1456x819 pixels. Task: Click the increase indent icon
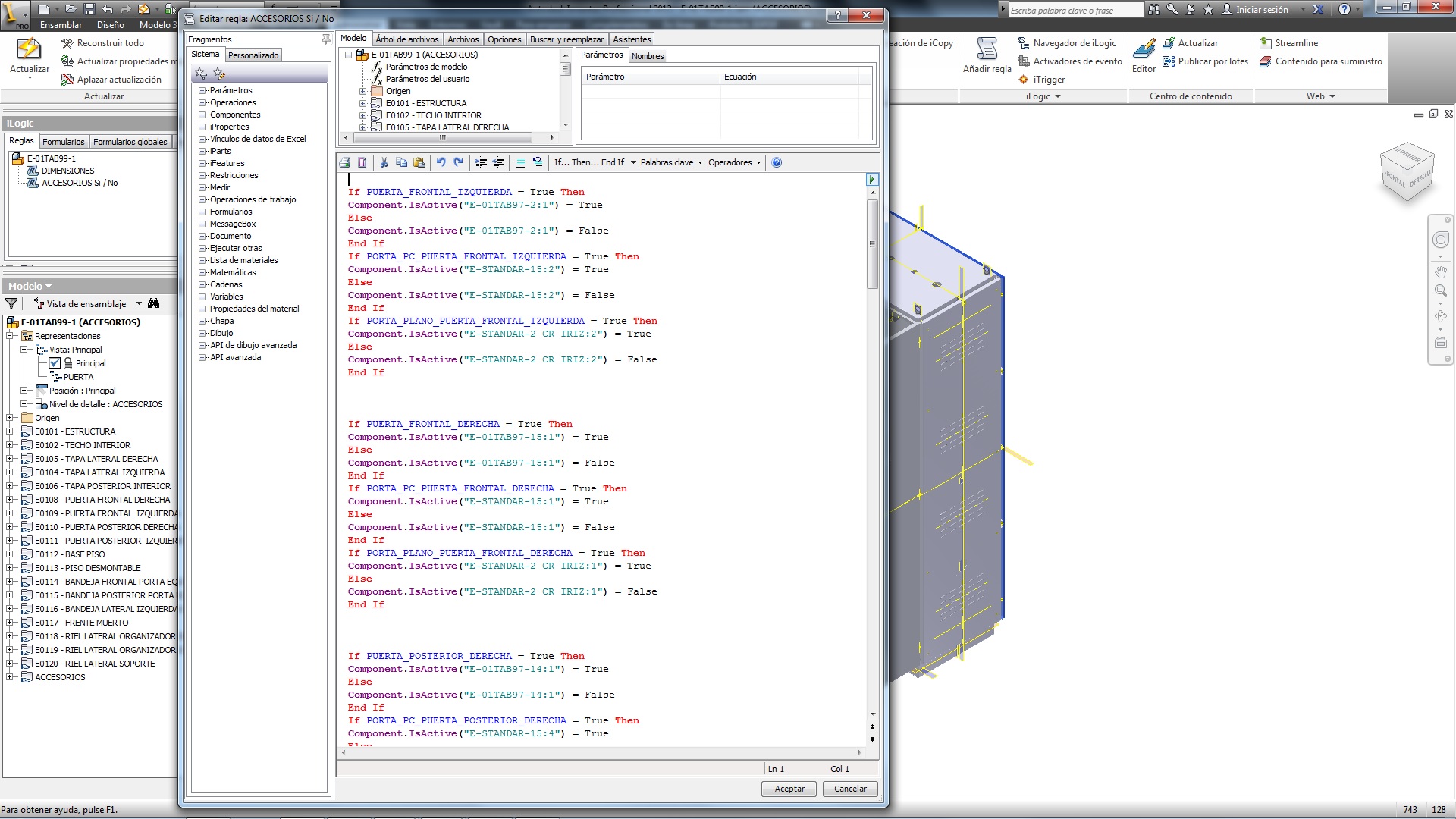481,162
